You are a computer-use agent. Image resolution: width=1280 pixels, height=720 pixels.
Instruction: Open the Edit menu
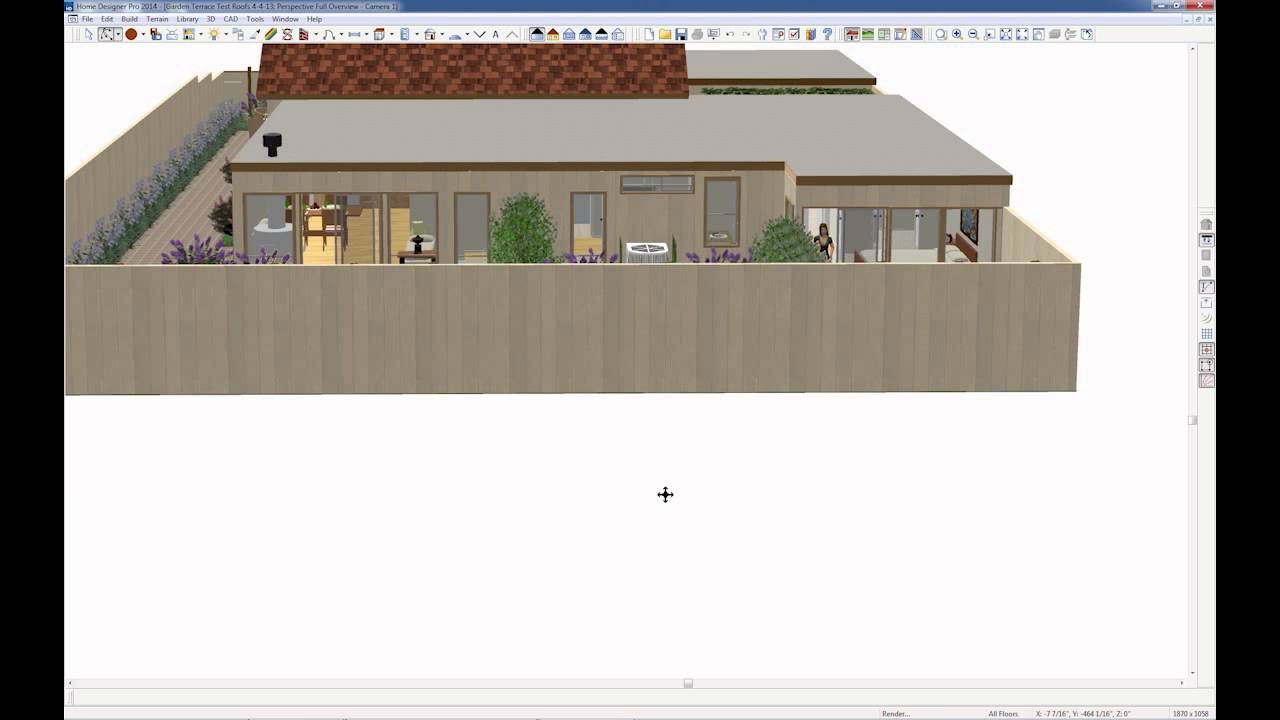coord(107,19)
